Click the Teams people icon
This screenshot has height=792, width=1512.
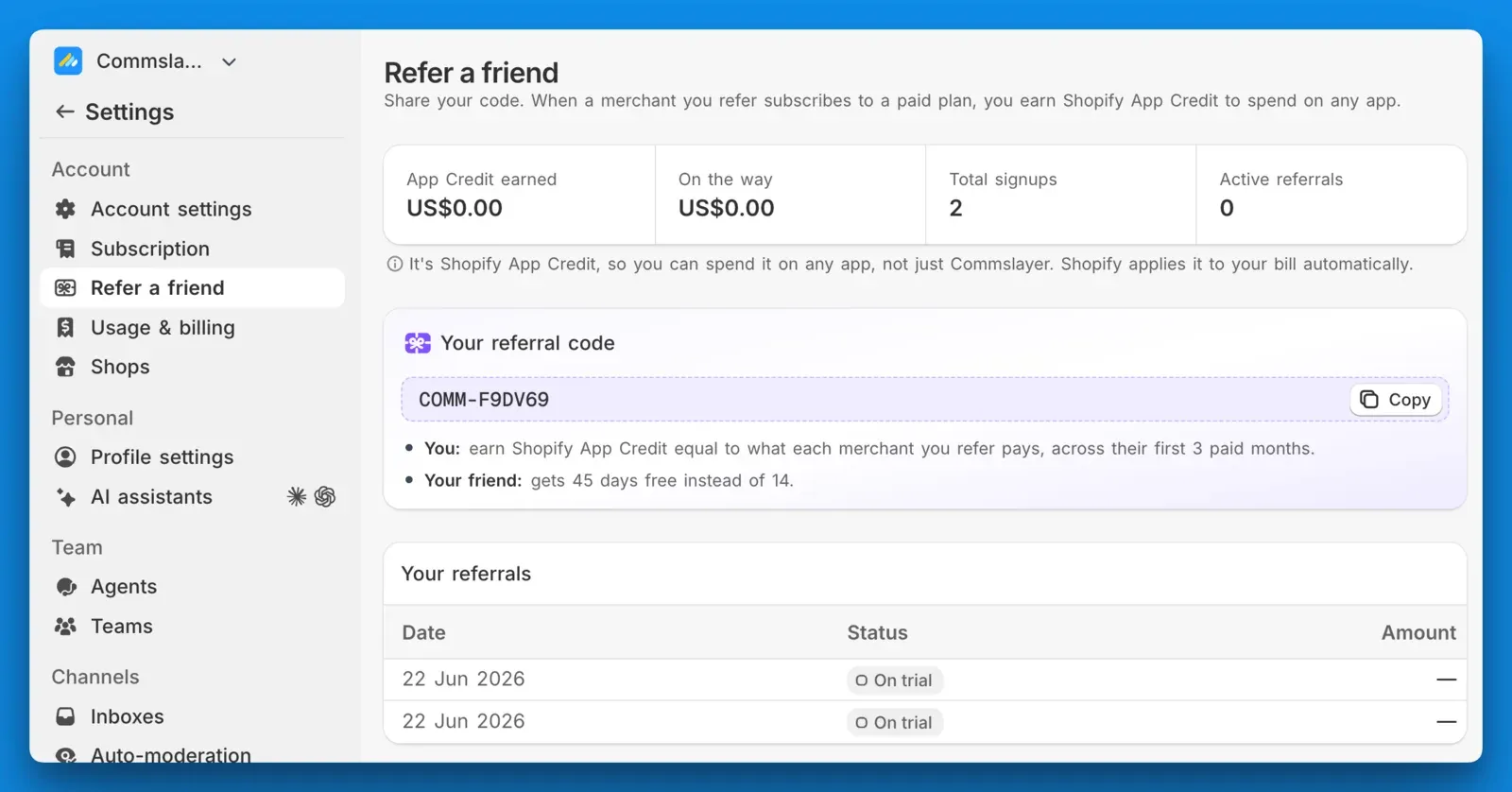tap(65, 627)
